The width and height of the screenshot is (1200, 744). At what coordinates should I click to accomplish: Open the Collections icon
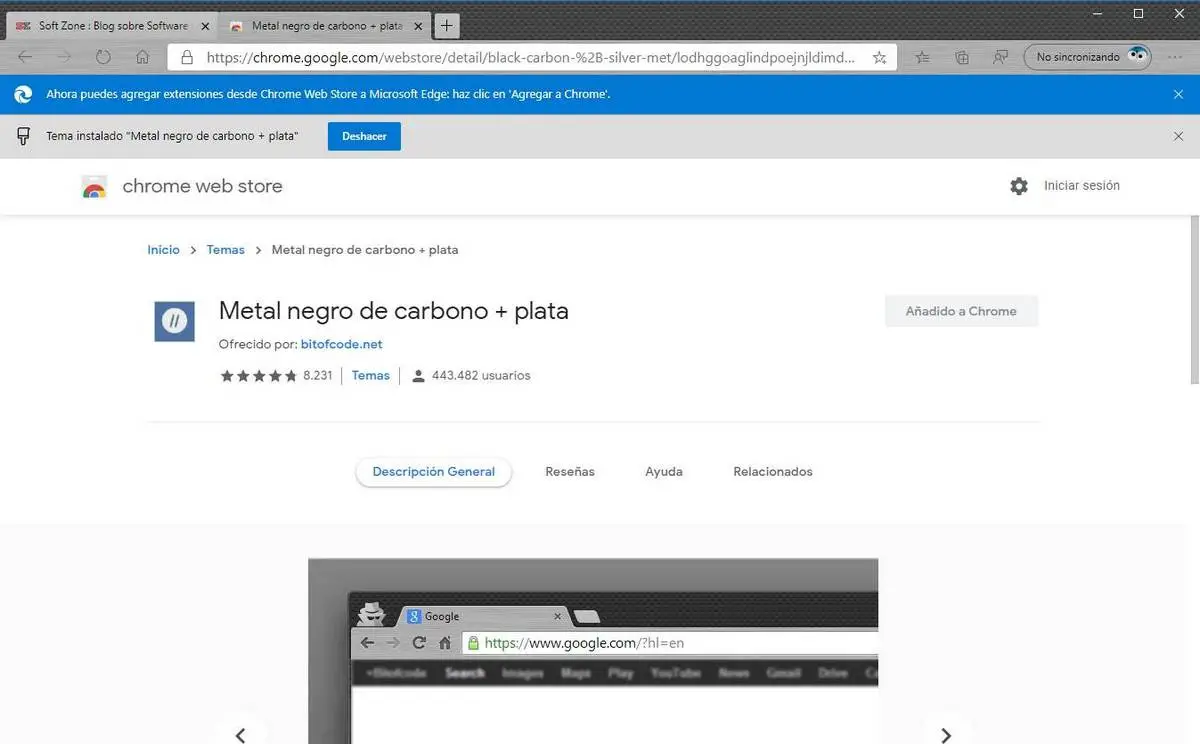(x=962, y=58)
